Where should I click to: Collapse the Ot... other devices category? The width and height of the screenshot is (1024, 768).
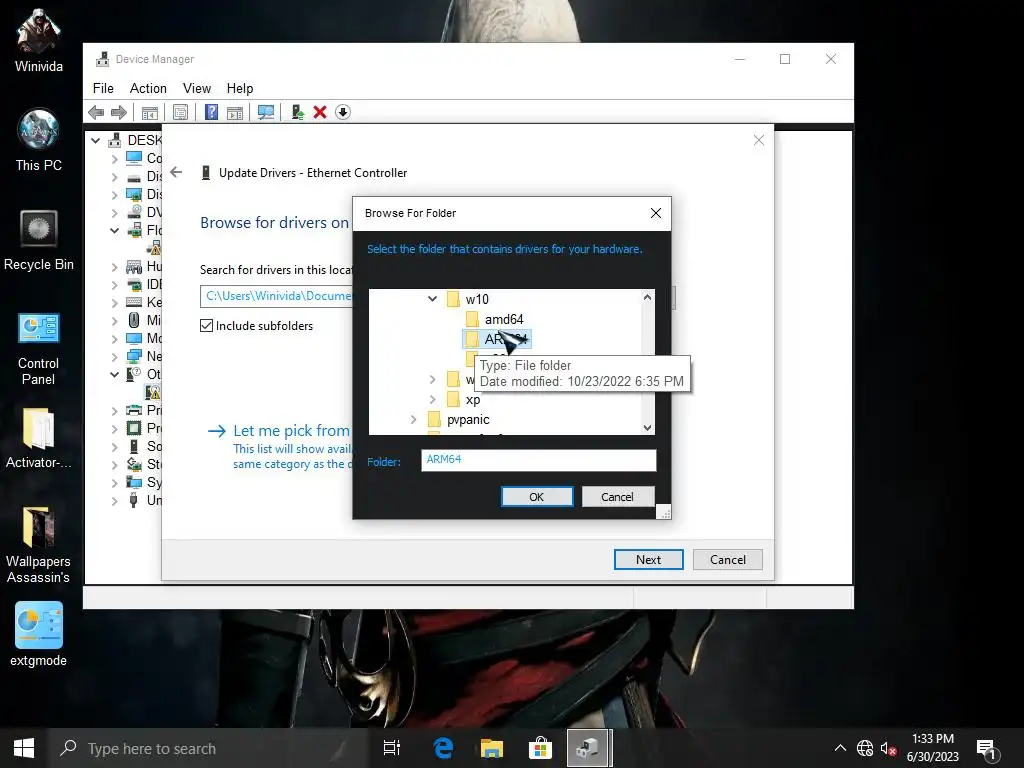click(x=114, y=374)
